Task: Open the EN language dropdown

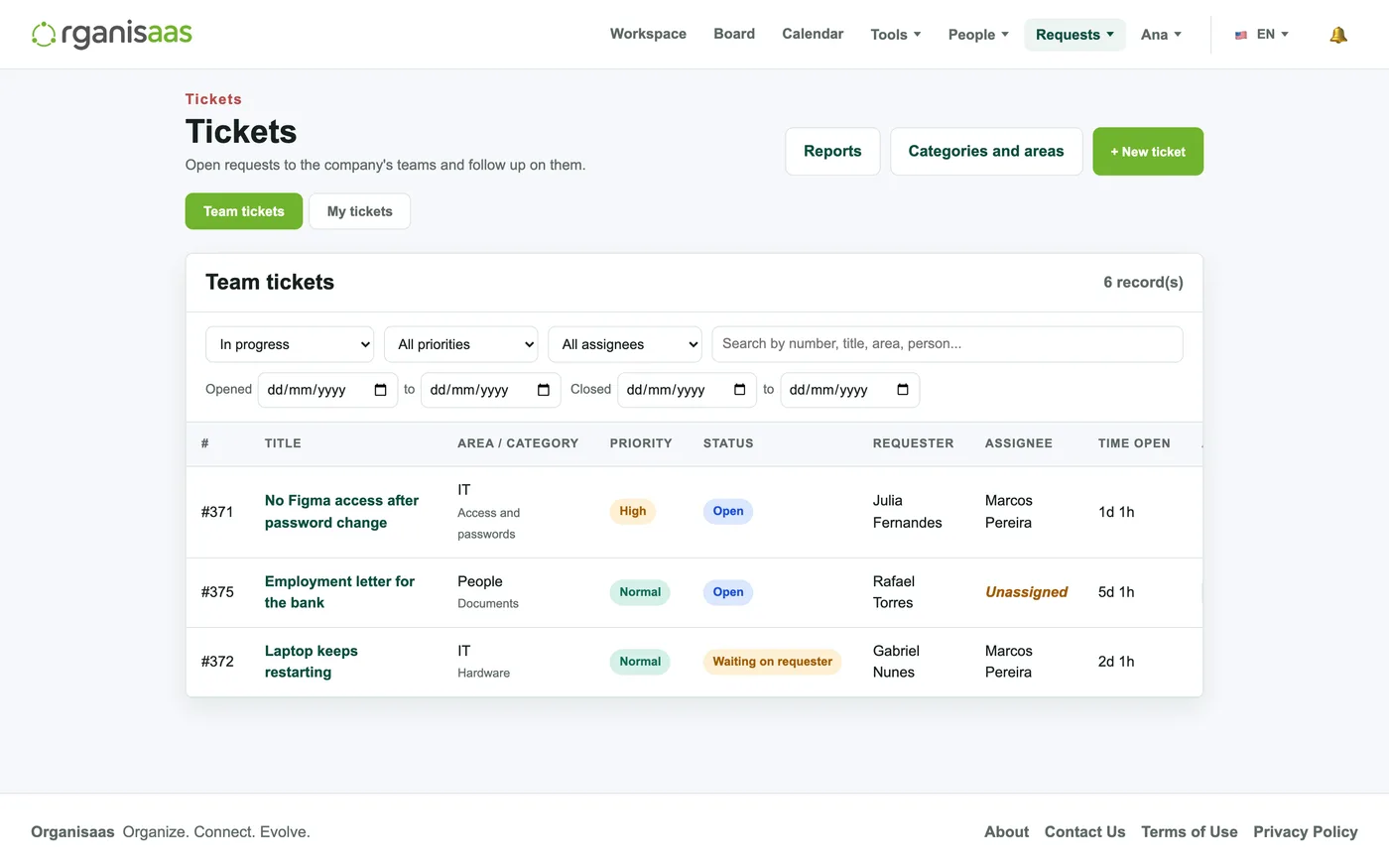Action: coord(1273,35)
